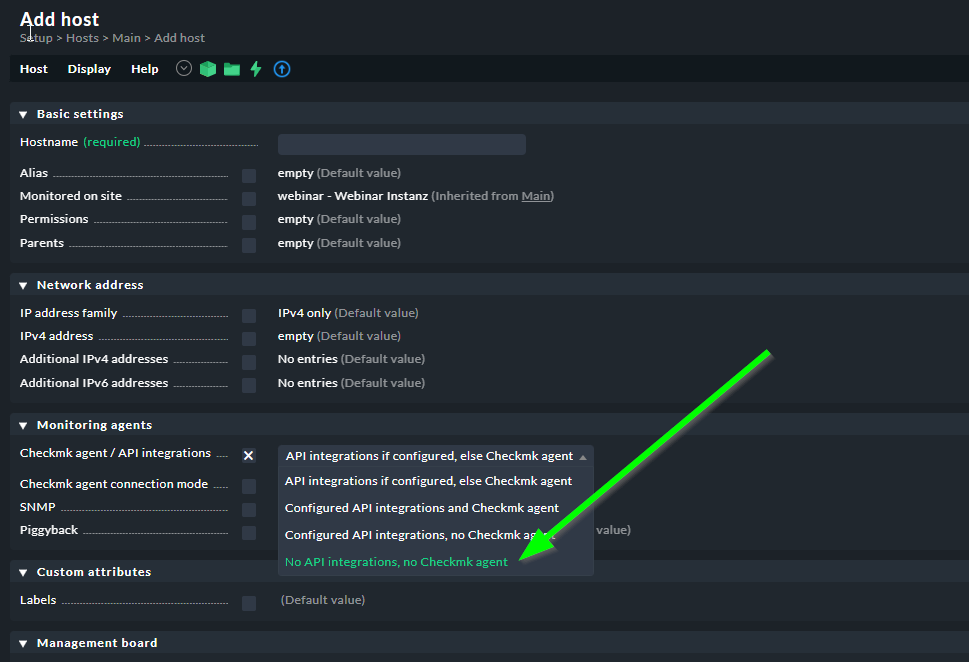Open the Host menu

click(34, 69)
